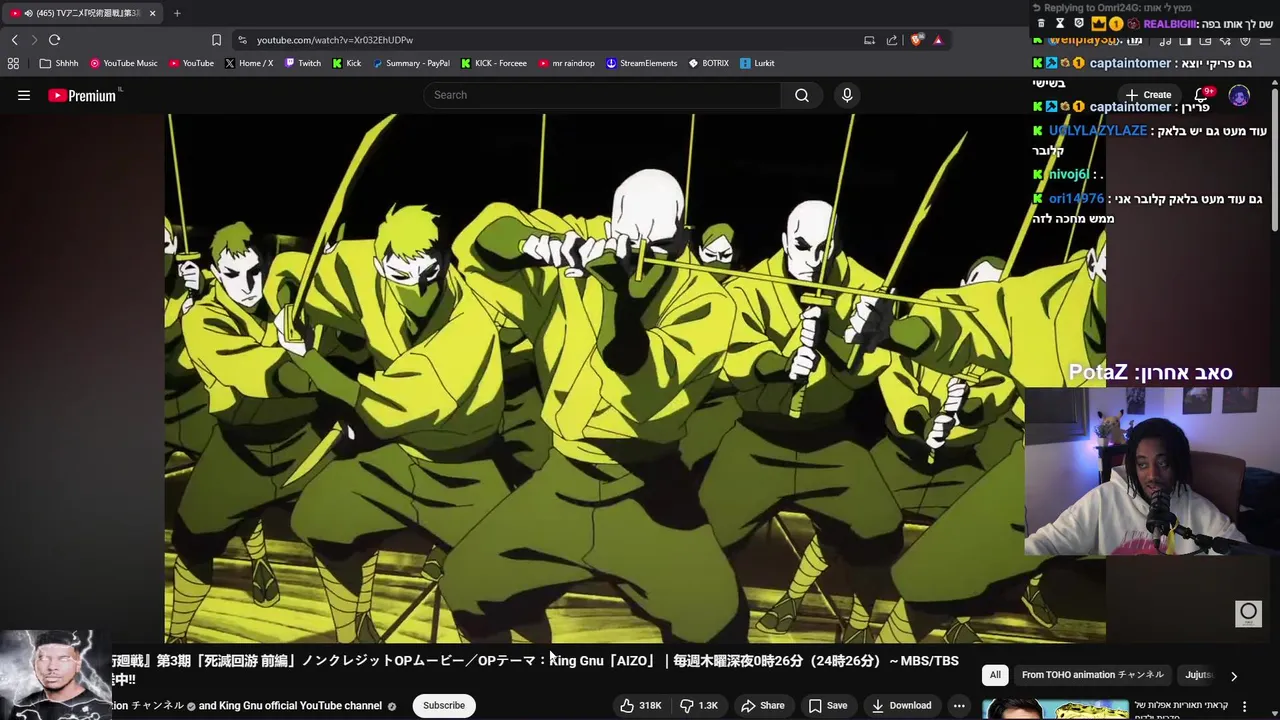
Task: Open the Lurkit bookmark
Action: coord(757,63)
